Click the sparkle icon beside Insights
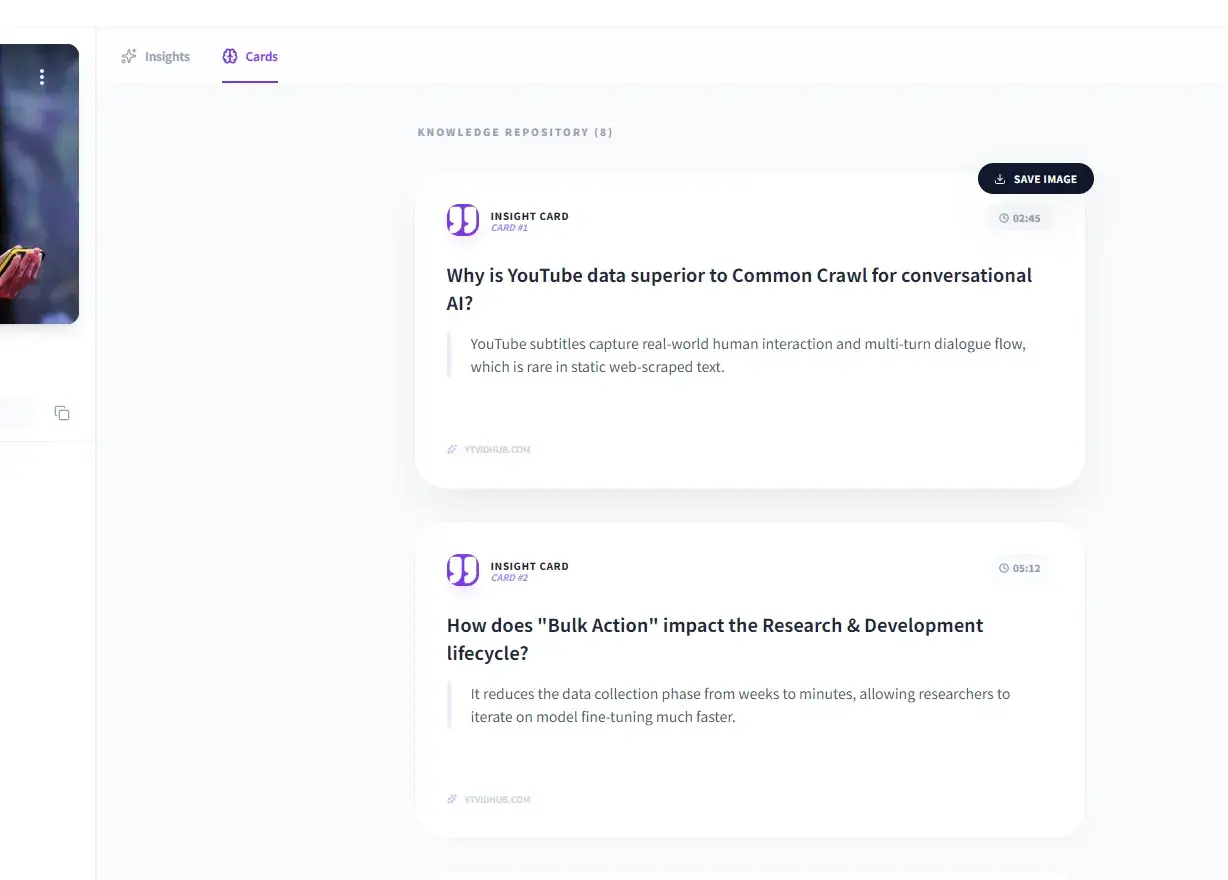1228x880 pixels. coord(128,57)
